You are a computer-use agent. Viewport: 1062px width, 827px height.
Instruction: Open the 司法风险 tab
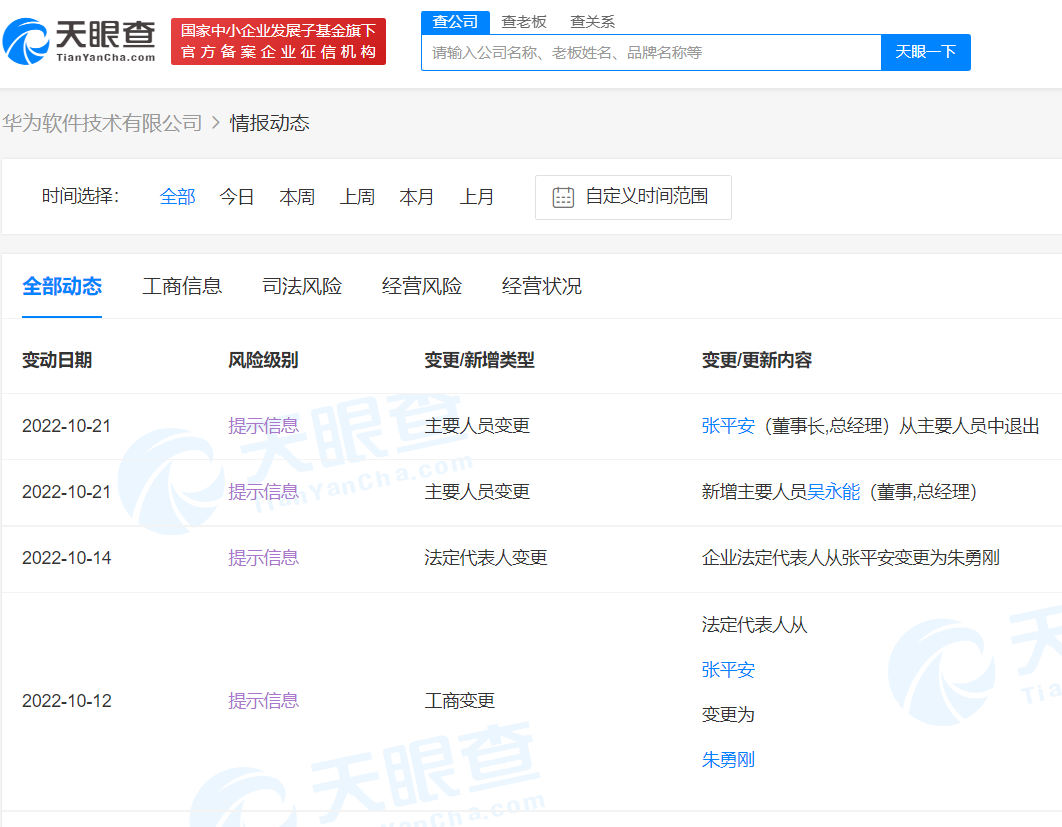(x=301, y=286)
